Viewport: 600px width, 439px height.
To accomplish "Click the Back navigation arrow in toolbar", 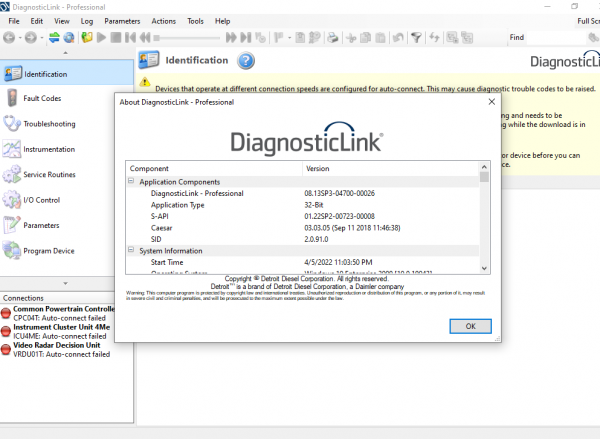I will coord(10,38).
